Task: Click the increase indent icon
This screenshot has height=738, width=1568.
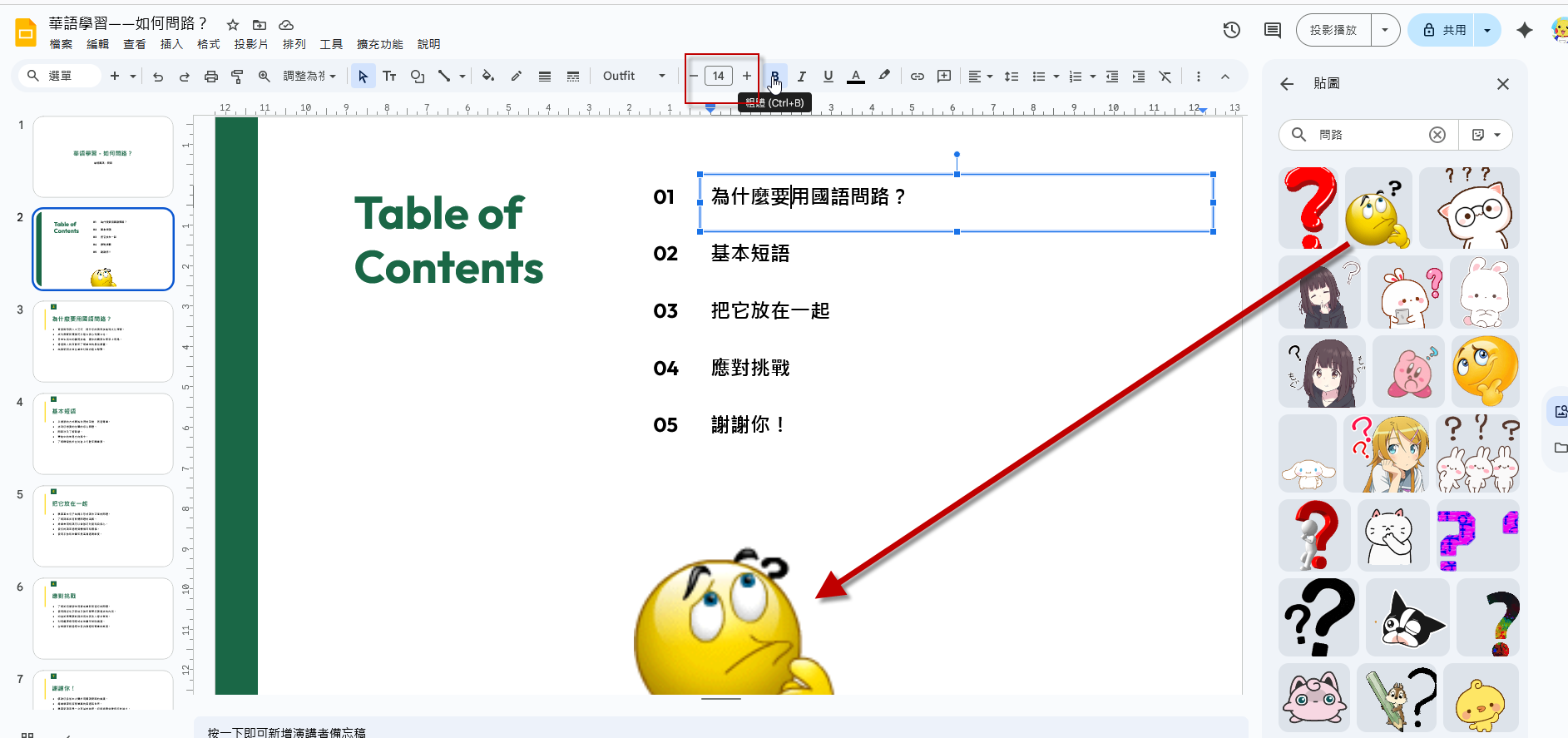Action: point(1139,77)
